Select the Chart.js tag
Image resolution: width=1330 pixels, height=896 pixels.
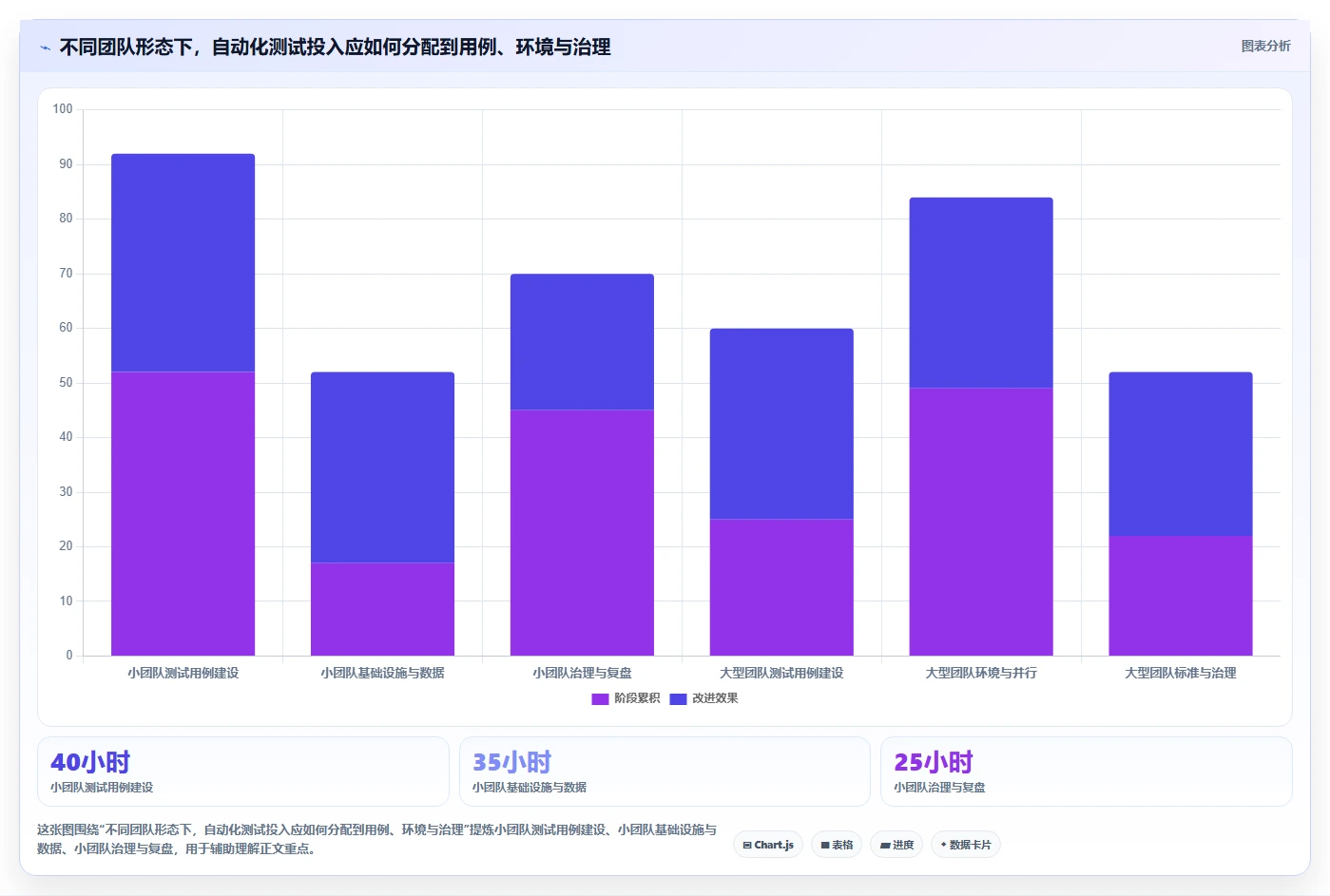coord(768,845)
